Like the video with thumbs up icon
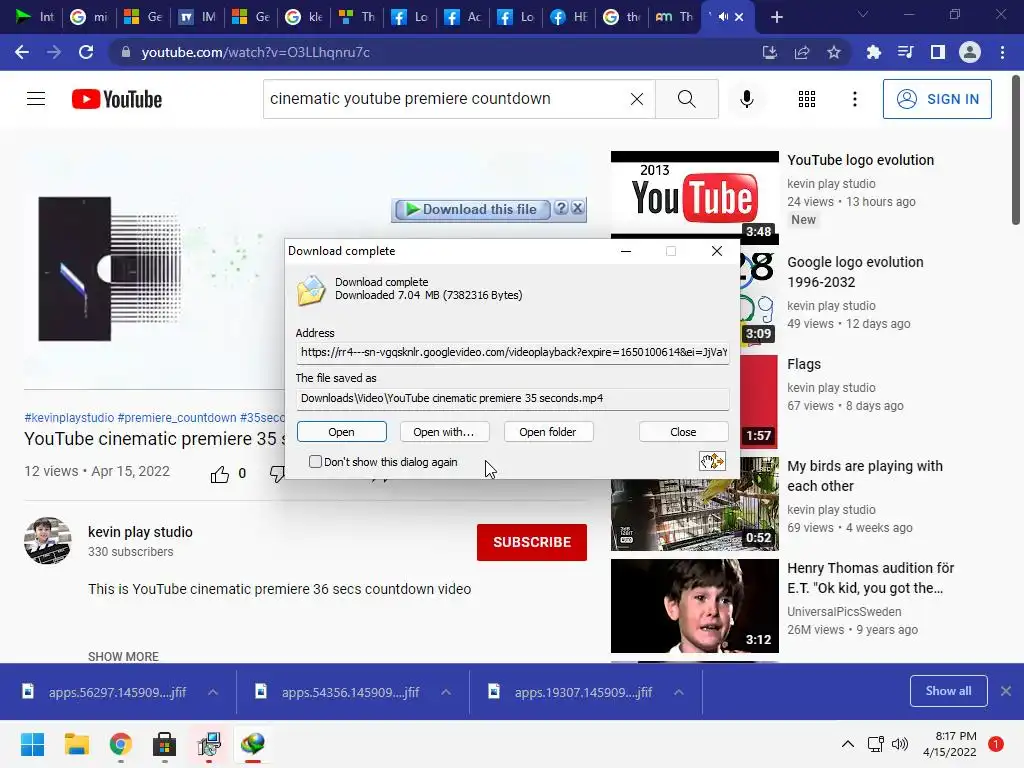The width and height of the screenshot is (1024, 768). coord(220,473)
